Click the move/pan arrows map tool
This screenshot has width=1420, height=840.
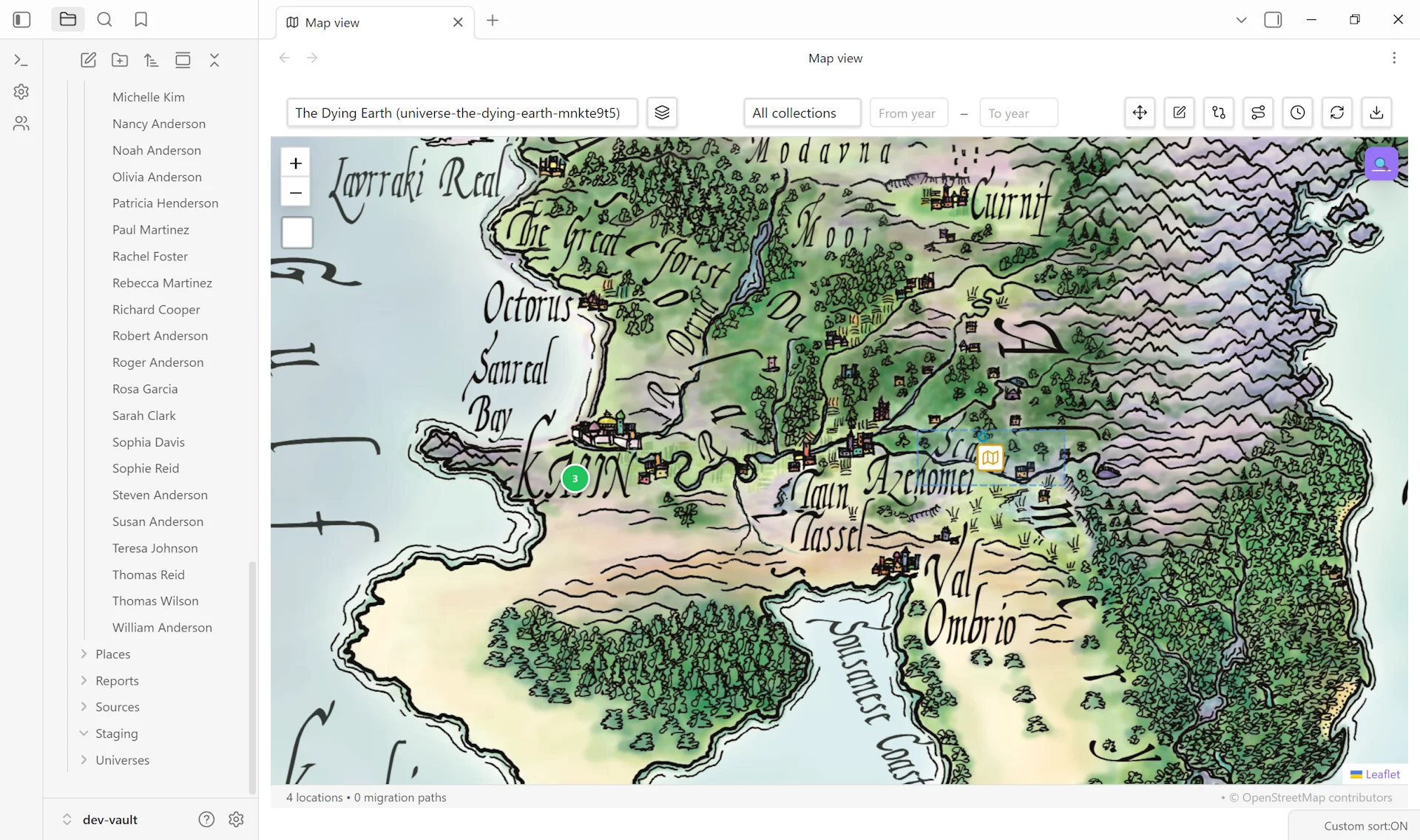pyautogui.click(x=1140, y=112)
